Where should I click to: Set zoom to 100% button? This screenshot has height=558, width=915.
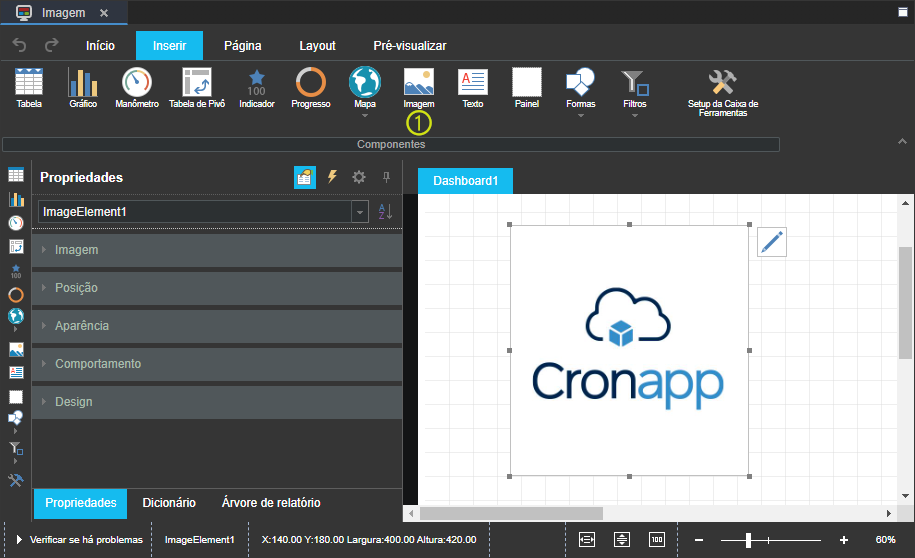click(x=657, y=540)
